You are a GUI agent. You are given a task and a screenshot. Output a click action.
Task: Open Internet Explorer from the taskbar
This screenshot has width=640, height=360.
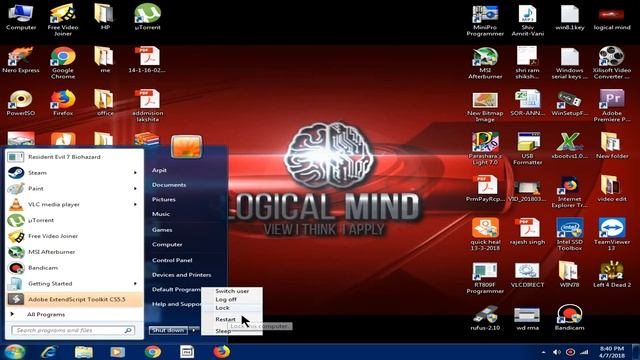tap(49, 351)
